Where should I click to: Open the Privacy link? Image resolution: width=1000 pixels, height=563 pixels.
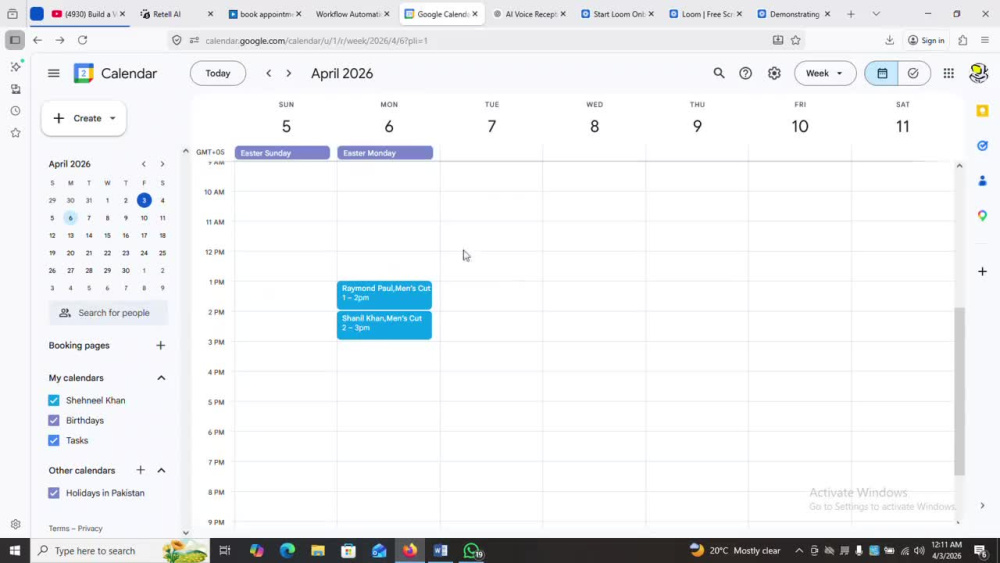coord(90,529)
